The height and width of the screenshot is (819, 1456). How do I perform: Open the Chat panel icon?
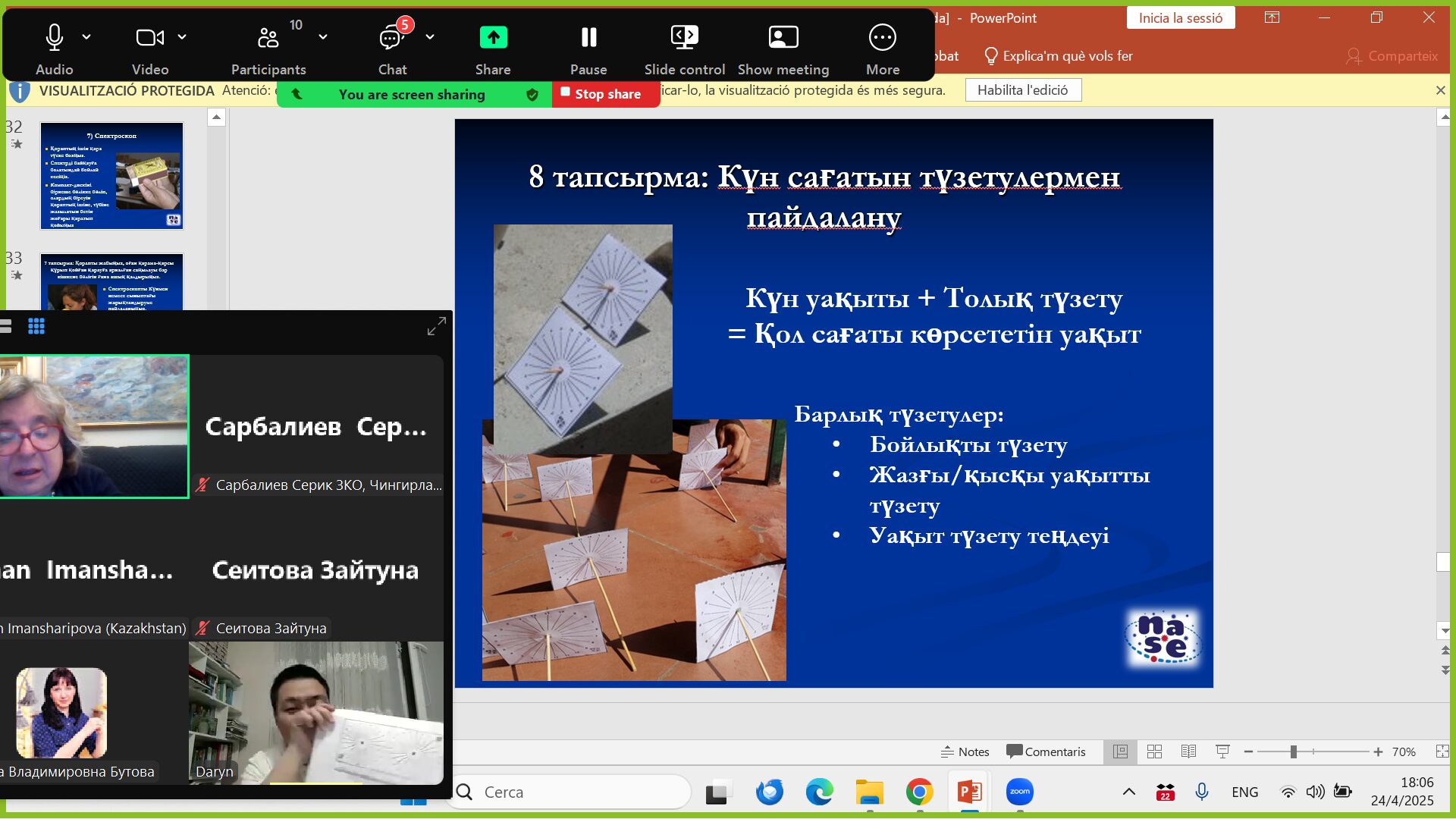391,38
